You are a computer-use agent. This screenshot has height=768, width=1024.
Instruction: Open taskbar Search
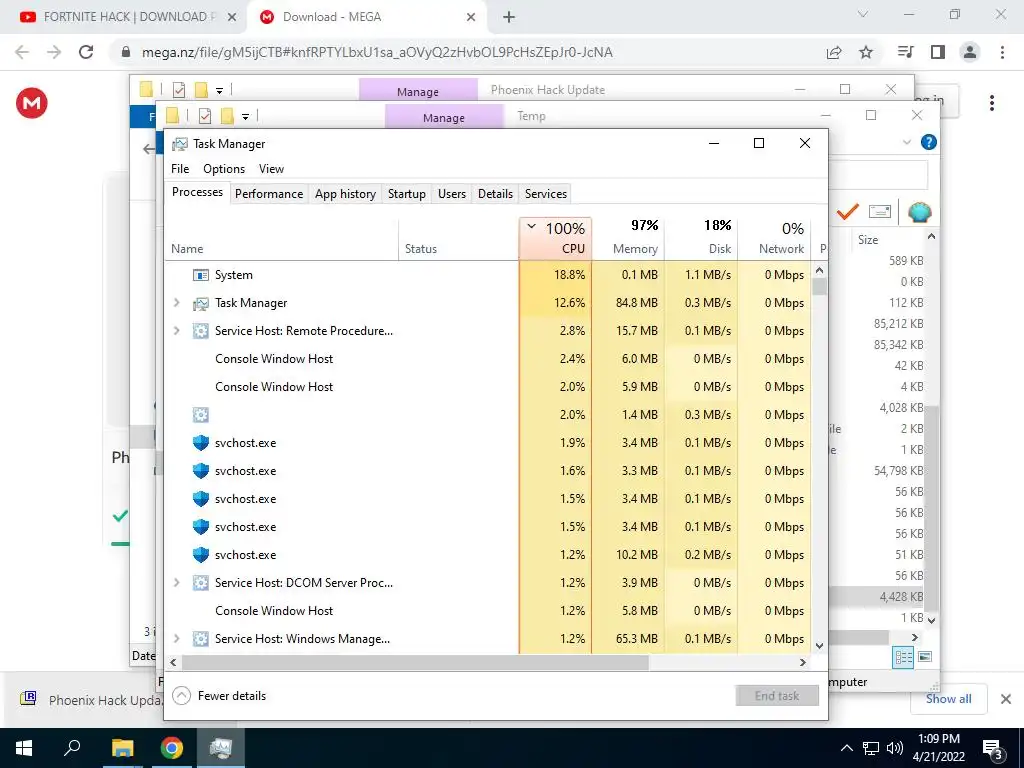(x=72, y=748)
